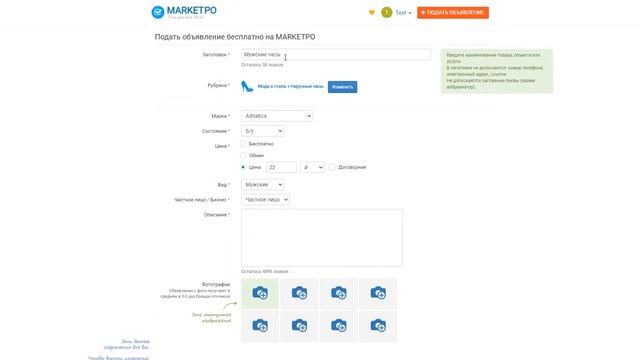Open the Вид dropdown showing Мужские
Viewport: 640px width, 360px height.
(262, 185)
